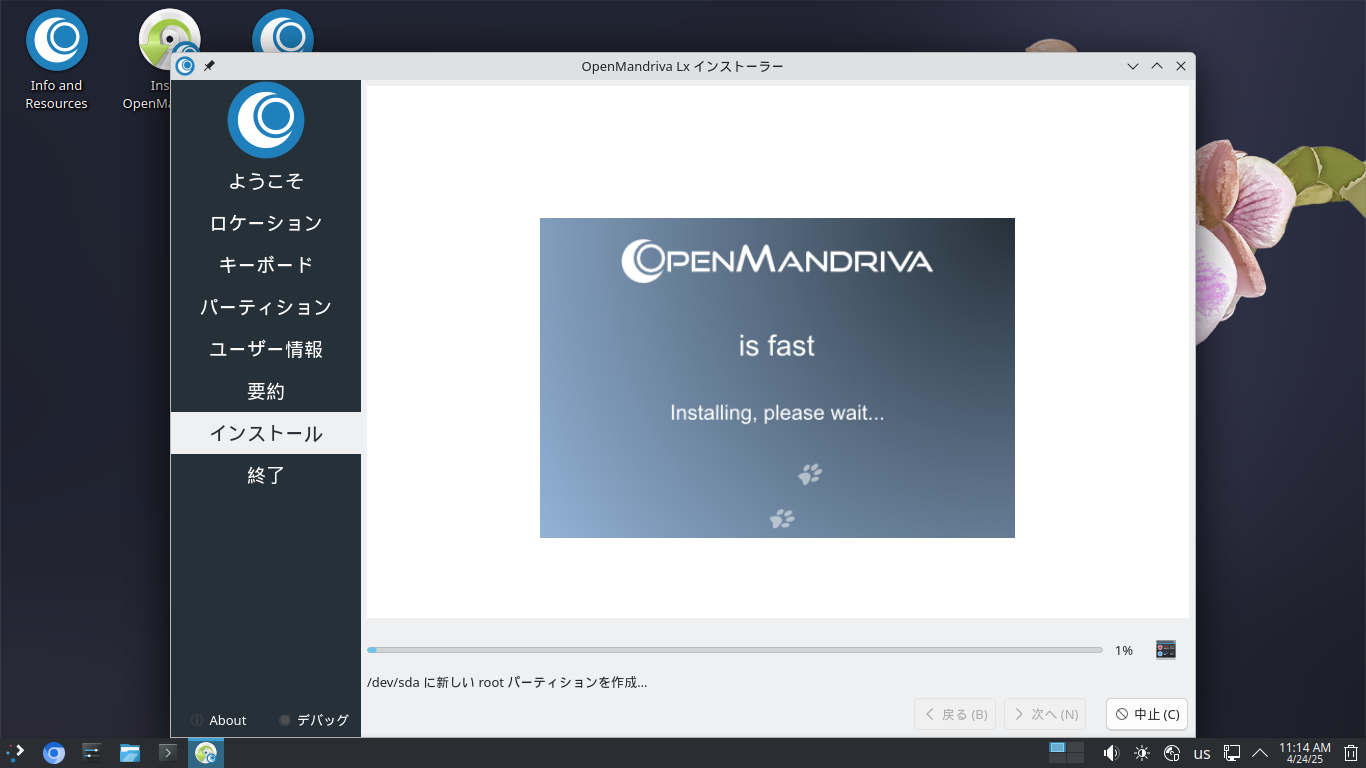Click the 戻る (B) back button

(x=955, y=714)
